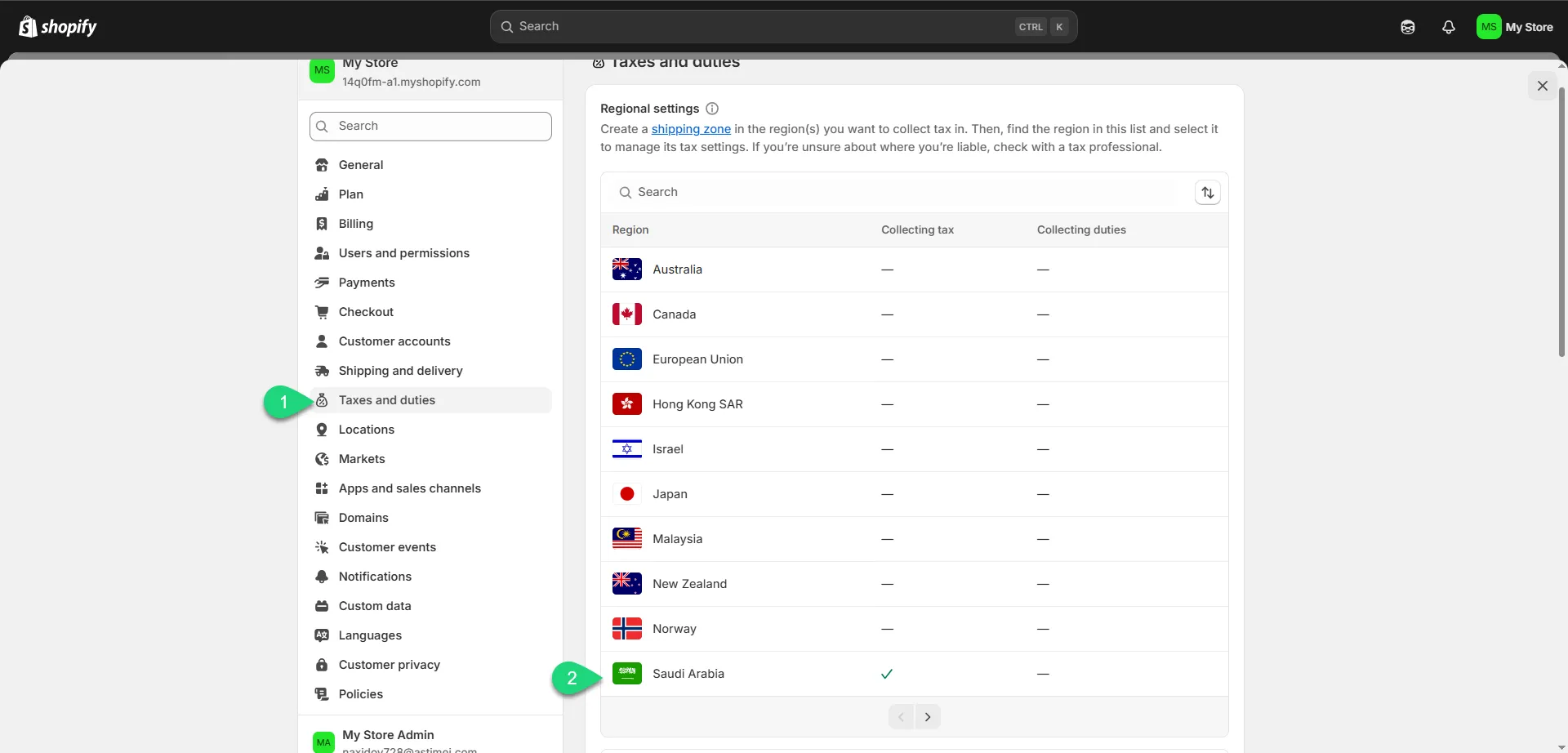This screenshot has width=1568, height=753.
Task: Click the Canada flag icon
Action: coord(626,314)
